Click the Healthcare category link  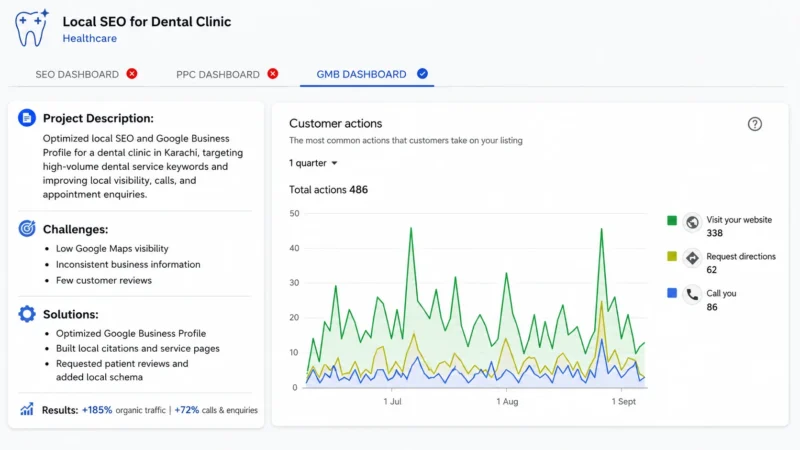point(90,38)
